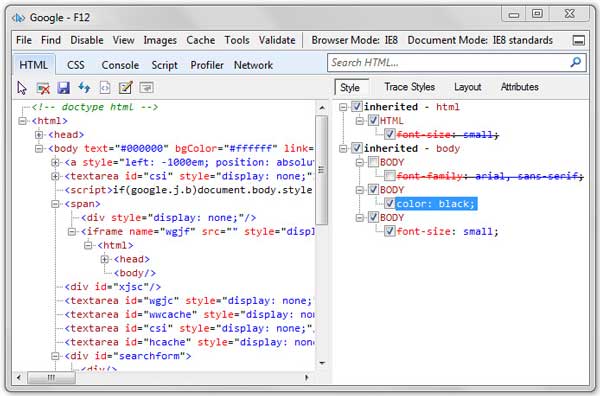Click the element source style icon
600x396 pixels.
[x=105, y=88]
